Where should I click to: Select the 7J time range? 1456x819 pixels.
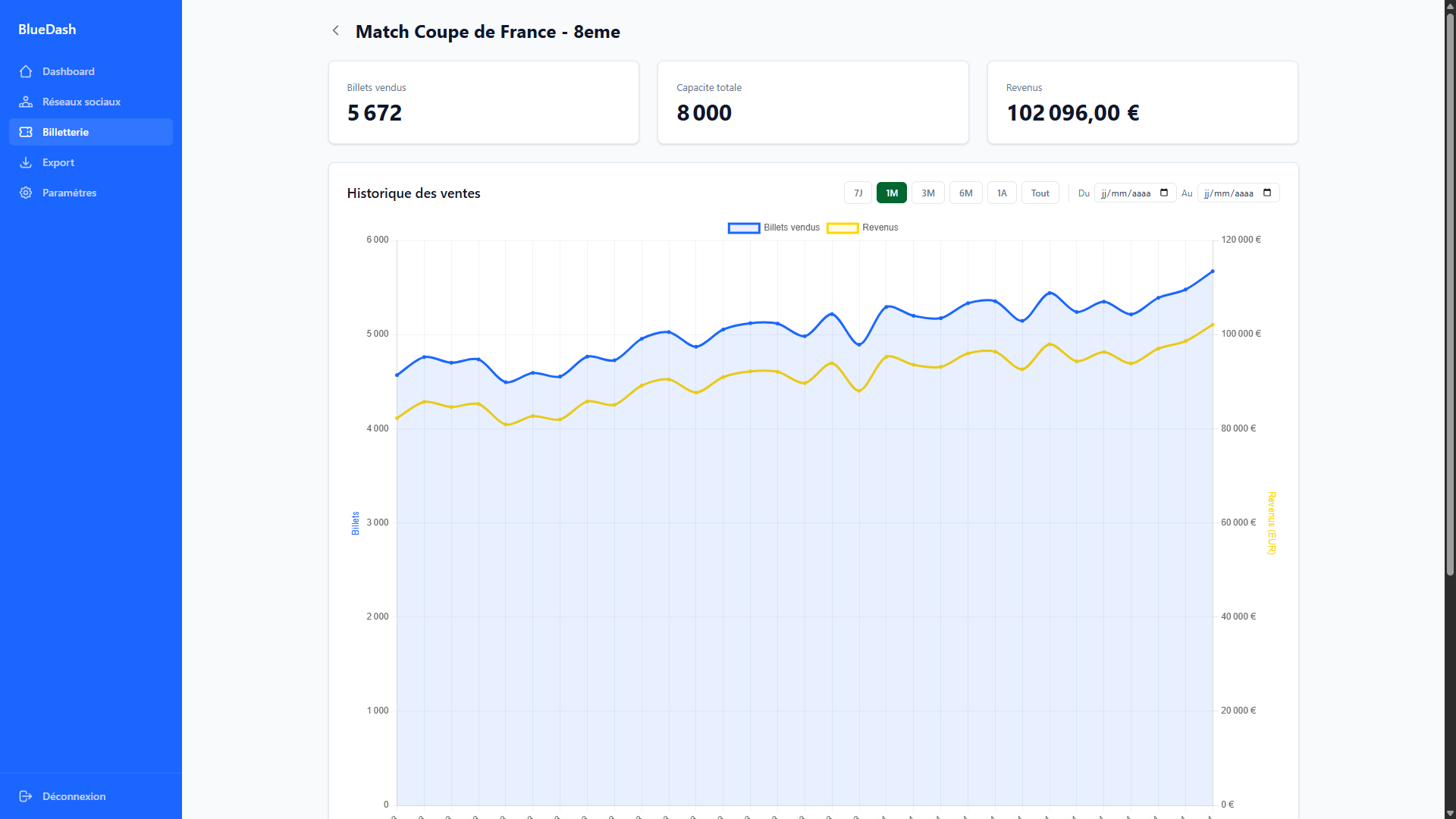click(x=858, y=193)
